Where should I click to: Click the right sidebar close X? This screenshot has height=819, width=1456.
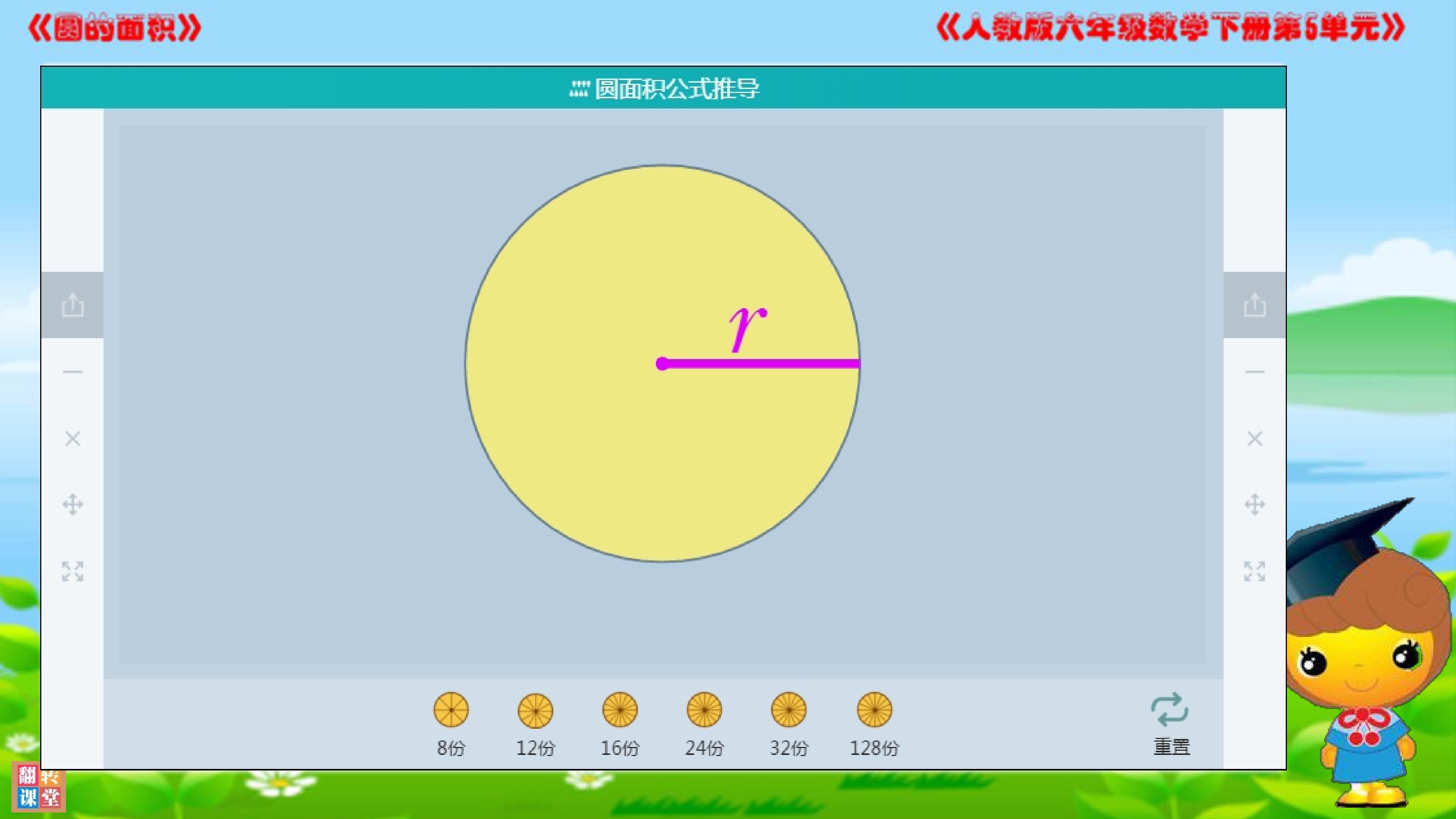pyautogui.click(x=1255, y=439)
